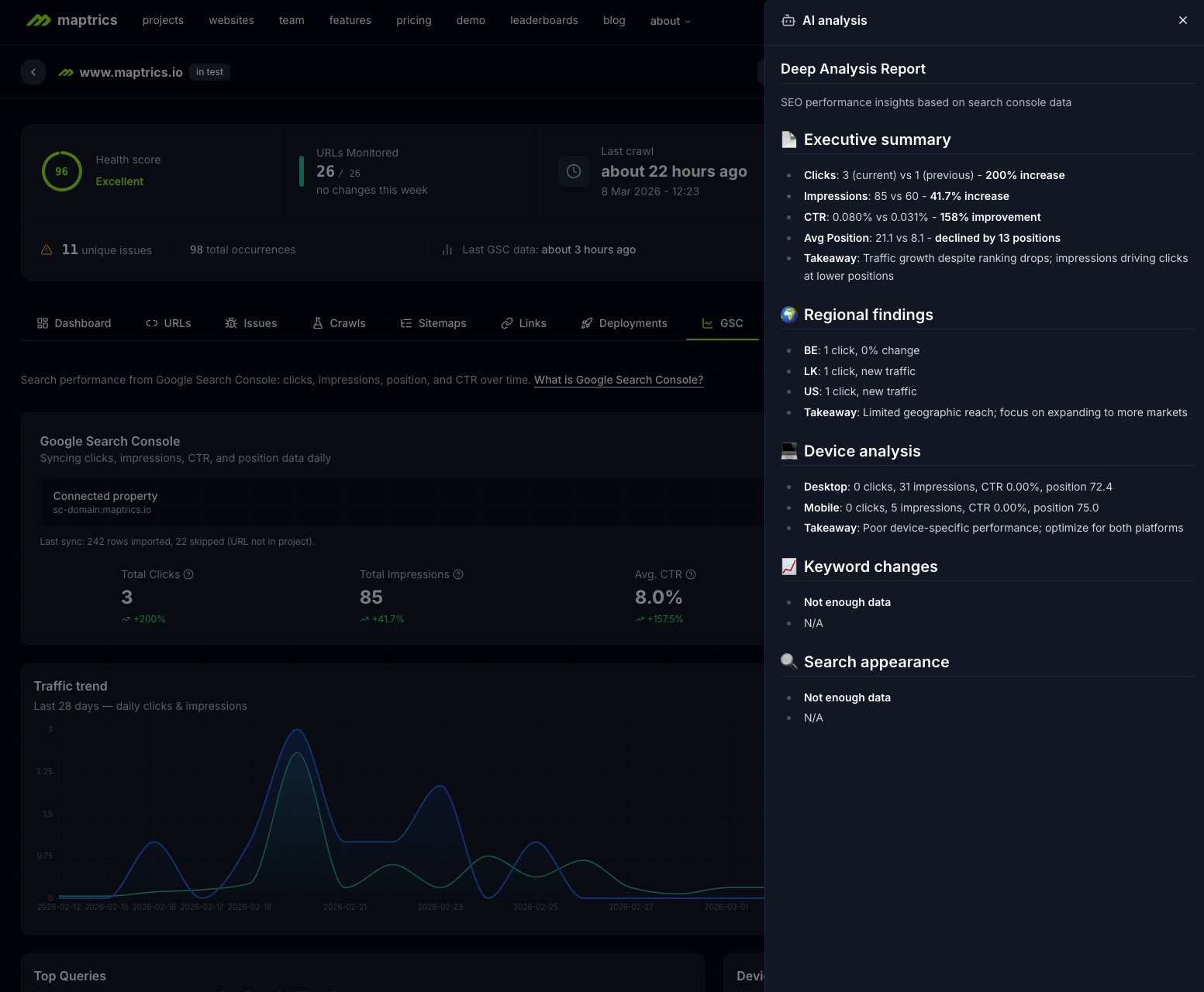Viewport: 1204px width, 992px height.
Task: Close the AI analysis panel
Action: (x=1182, y=20)
